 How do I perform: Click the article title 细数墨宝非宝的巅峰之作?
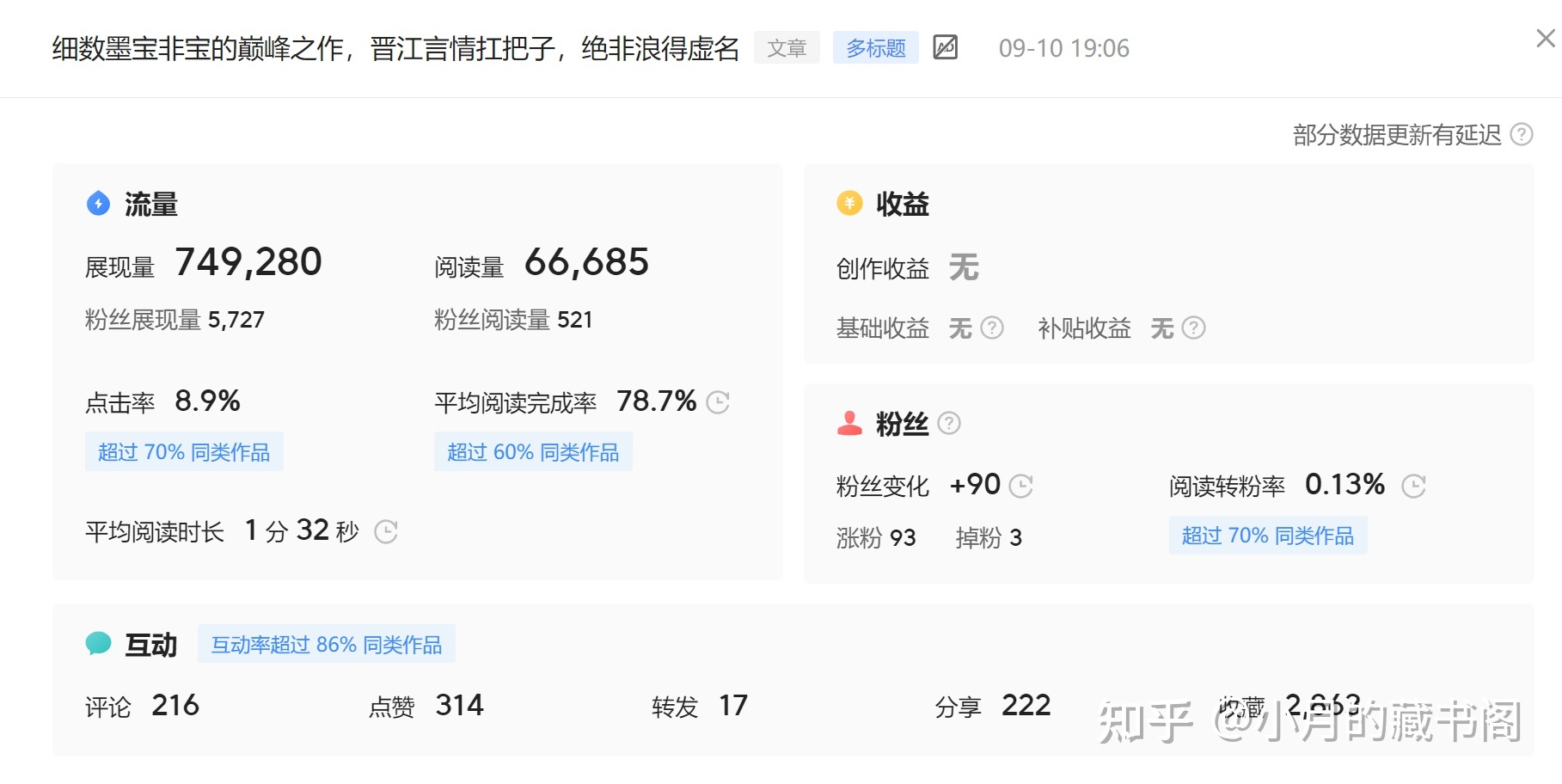coord(396,48)
